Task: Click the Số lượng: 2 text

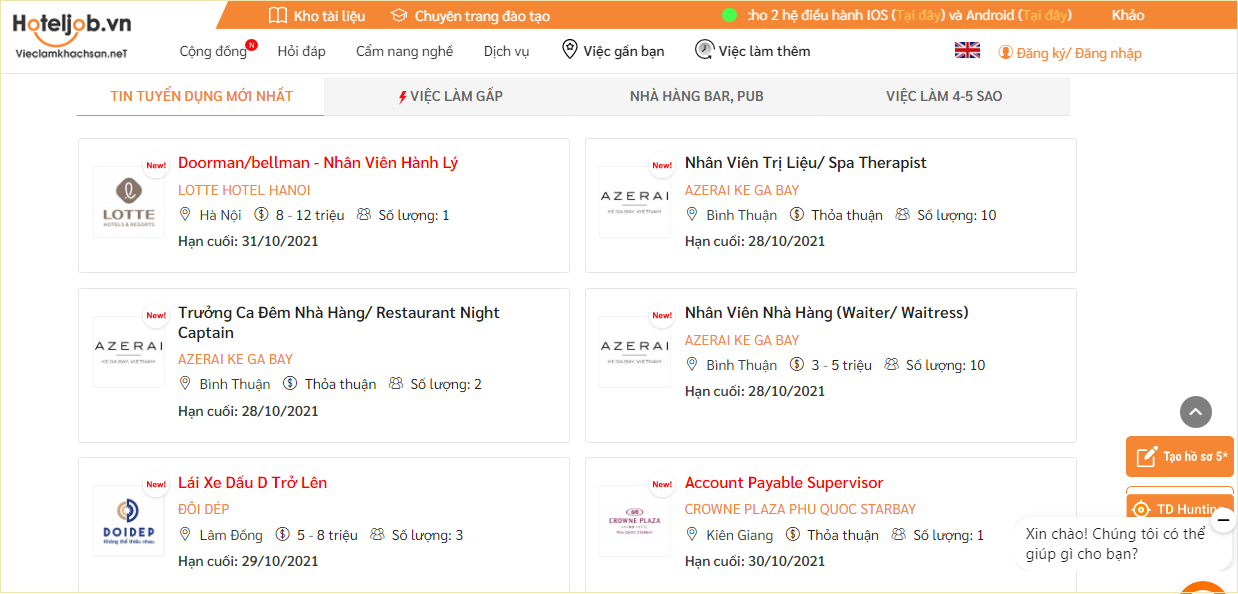Action: tap(446, 384)
